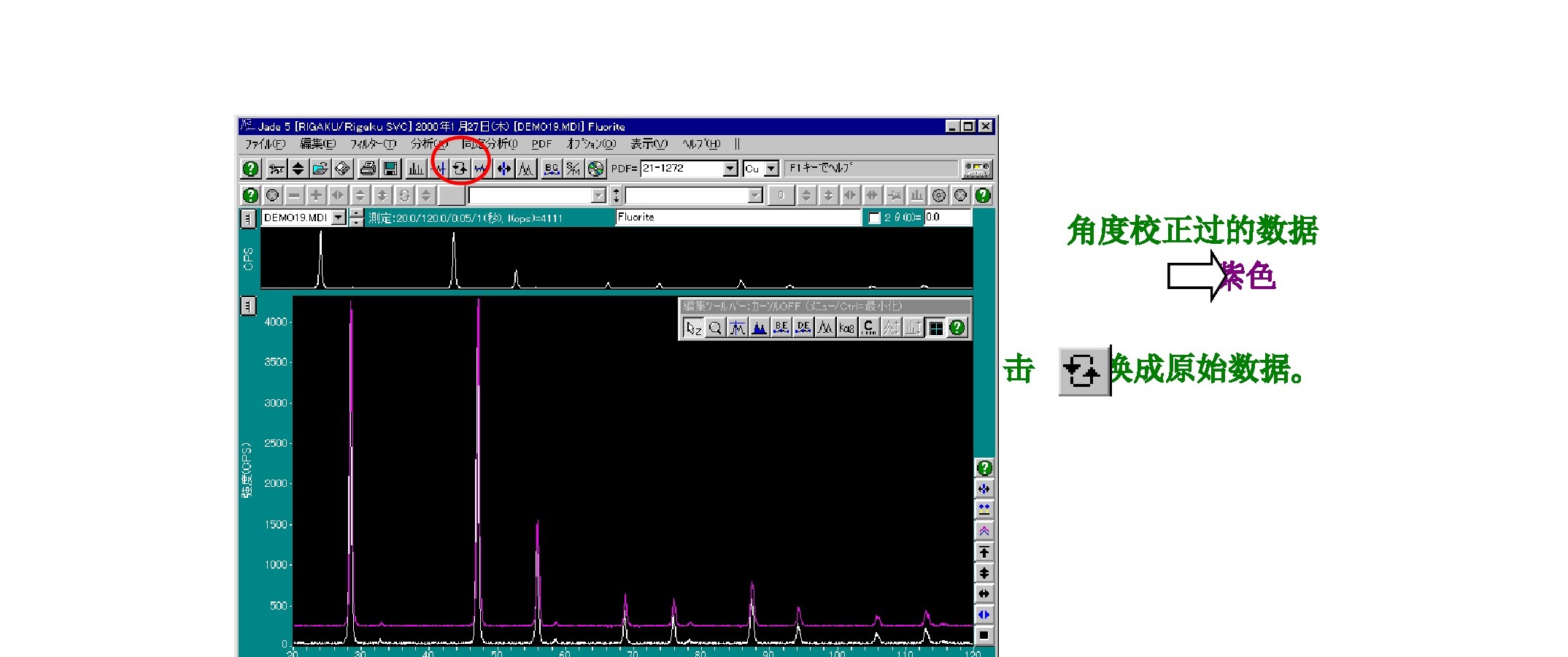
Task: Open the 表示(V) menu
Action: [x=649, y=144]
